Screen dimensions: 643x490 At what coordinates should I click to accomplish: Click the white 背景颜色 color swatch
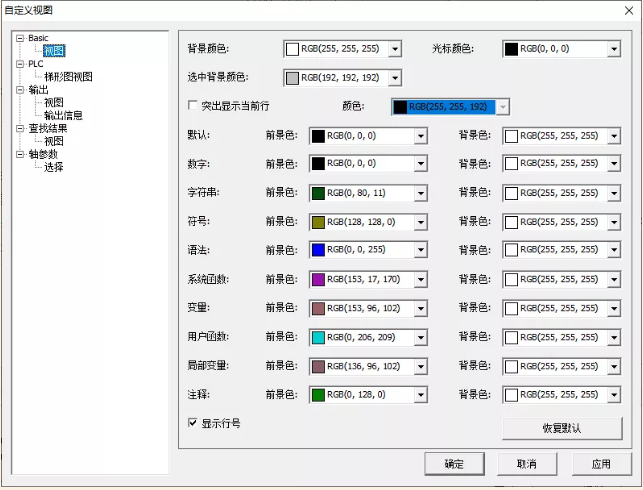click(x=292, y=49)
